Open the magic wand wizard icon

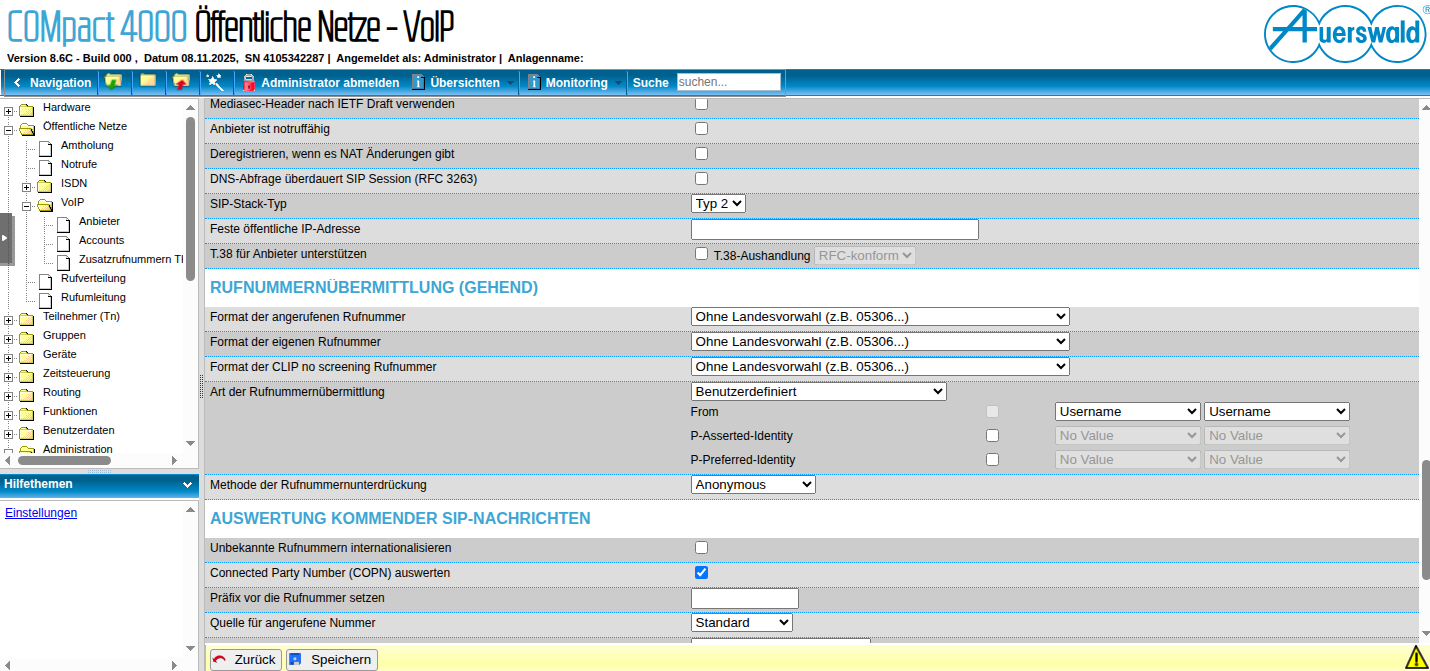point(214,82)
